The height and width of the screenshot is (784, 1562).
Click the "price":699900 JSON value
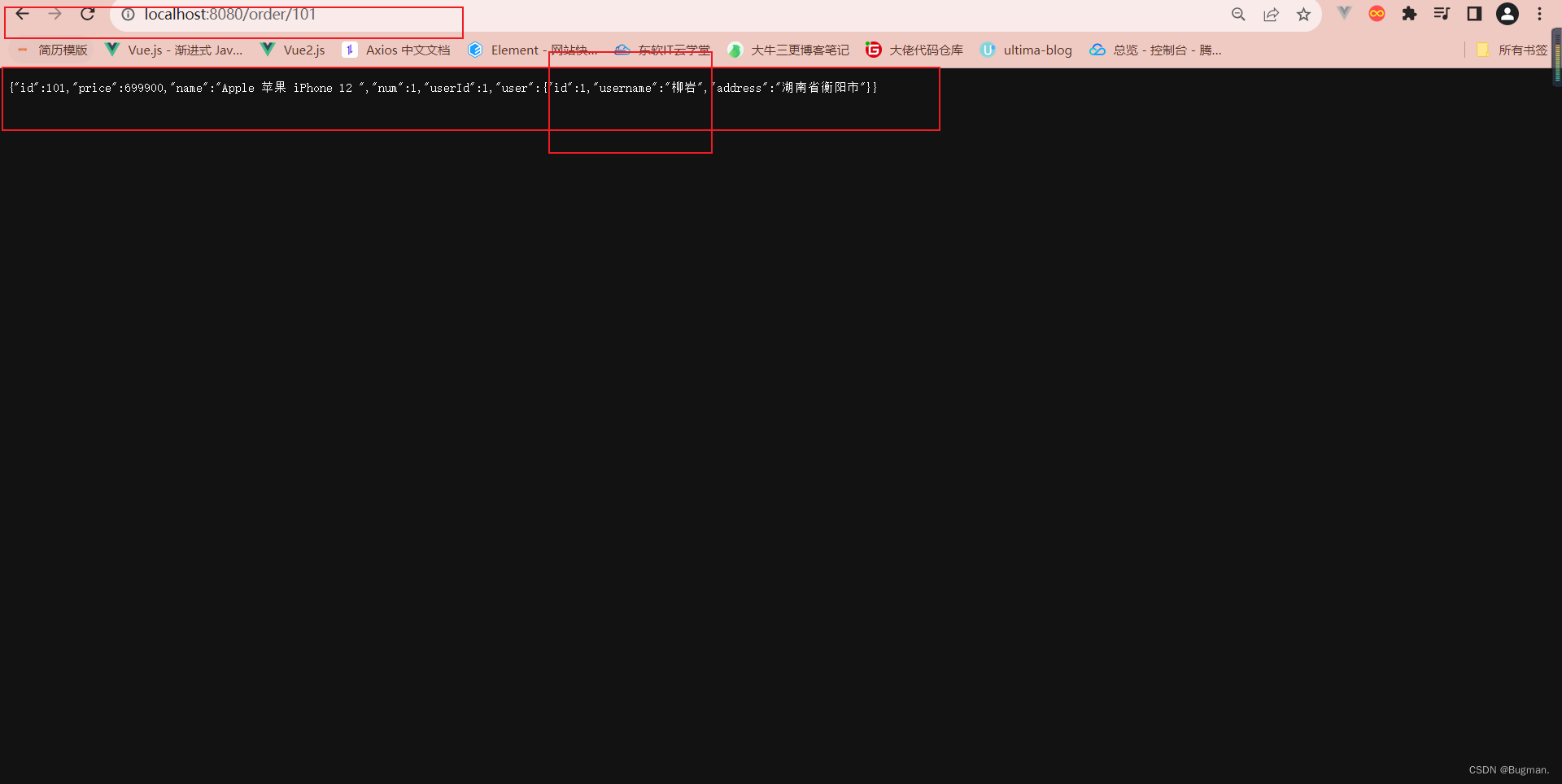[x=118, y=88]
